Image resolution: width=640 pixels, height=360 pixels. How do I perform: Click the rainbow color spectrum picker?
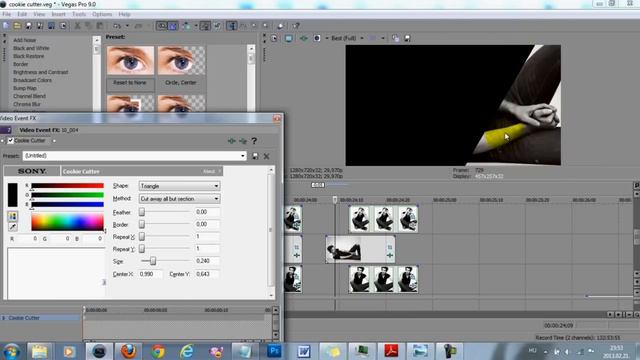pos(67,222)
